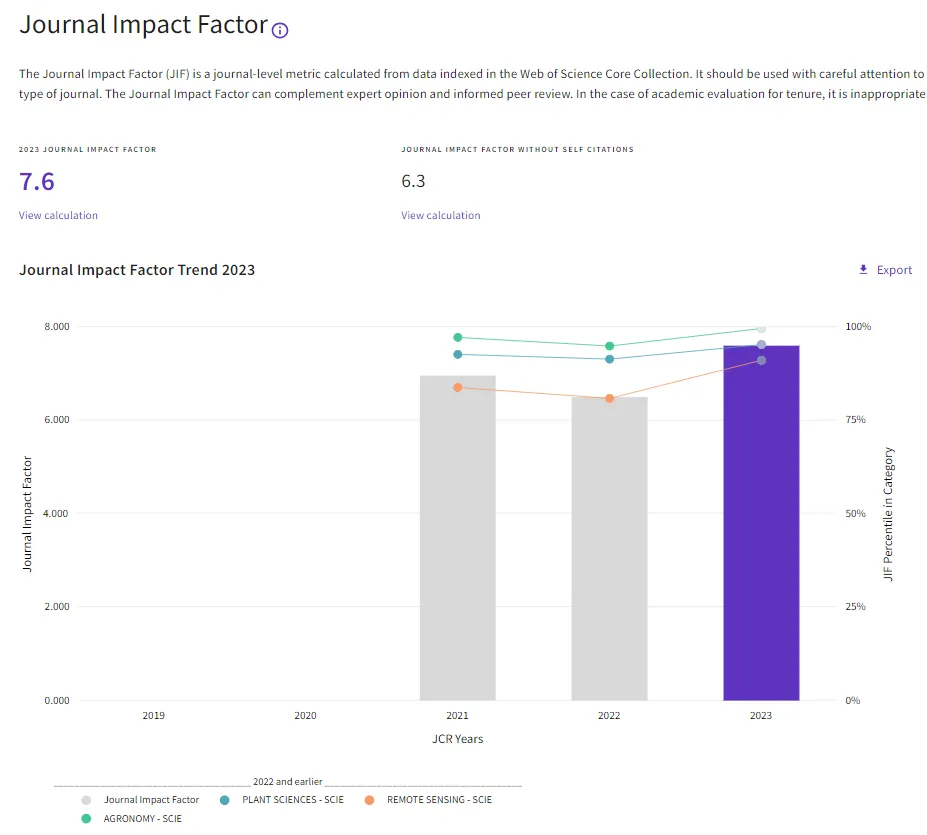Click the teal PLANT SCIENCES legend dot
927x835 pixels.
224,800
